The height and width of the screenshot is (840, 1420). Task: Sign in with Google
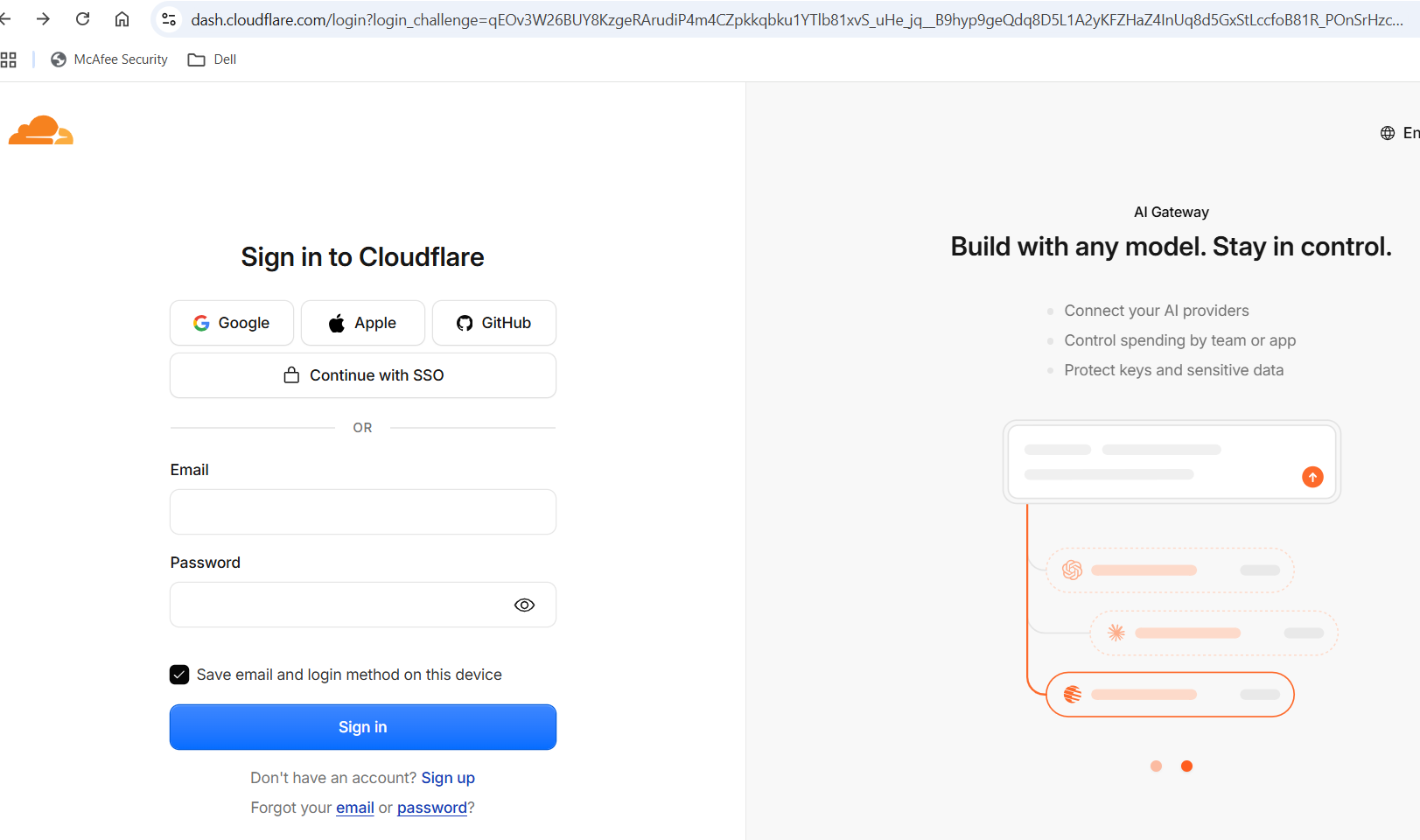pos(232,323)
